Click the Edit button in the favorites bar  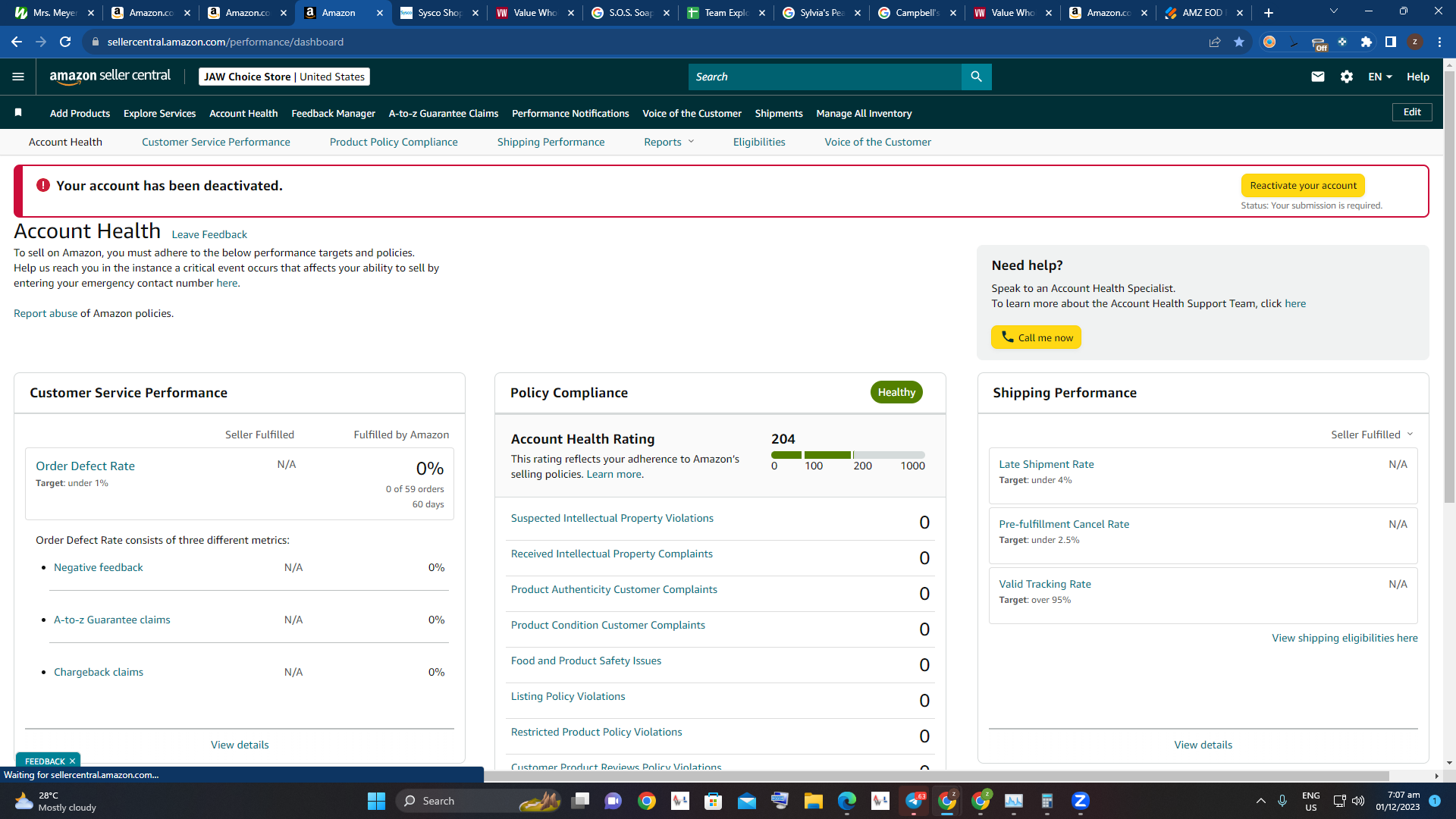1412,112
